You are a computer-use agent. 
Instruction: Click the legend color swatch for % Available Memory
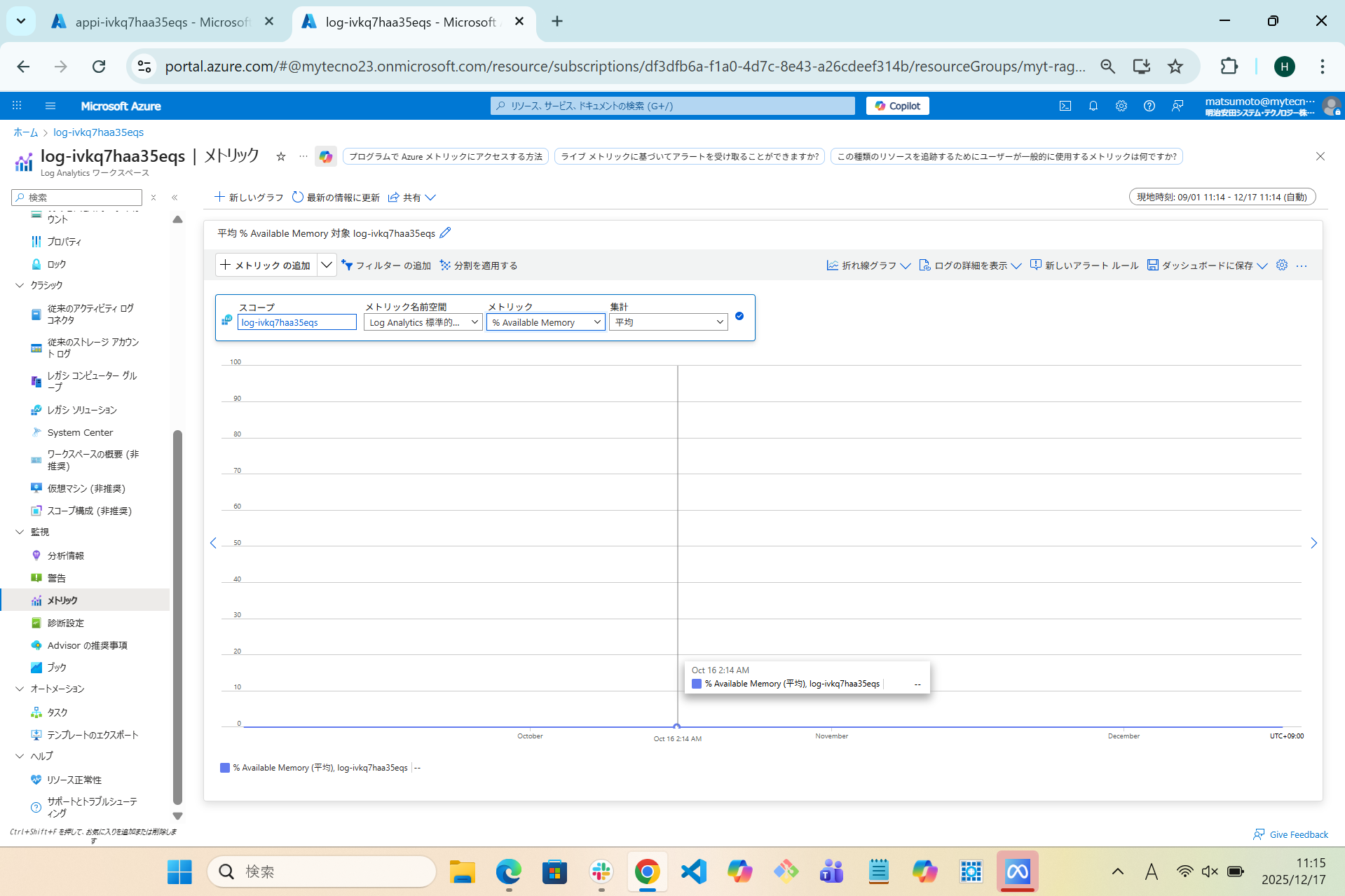tap(225, 767)
